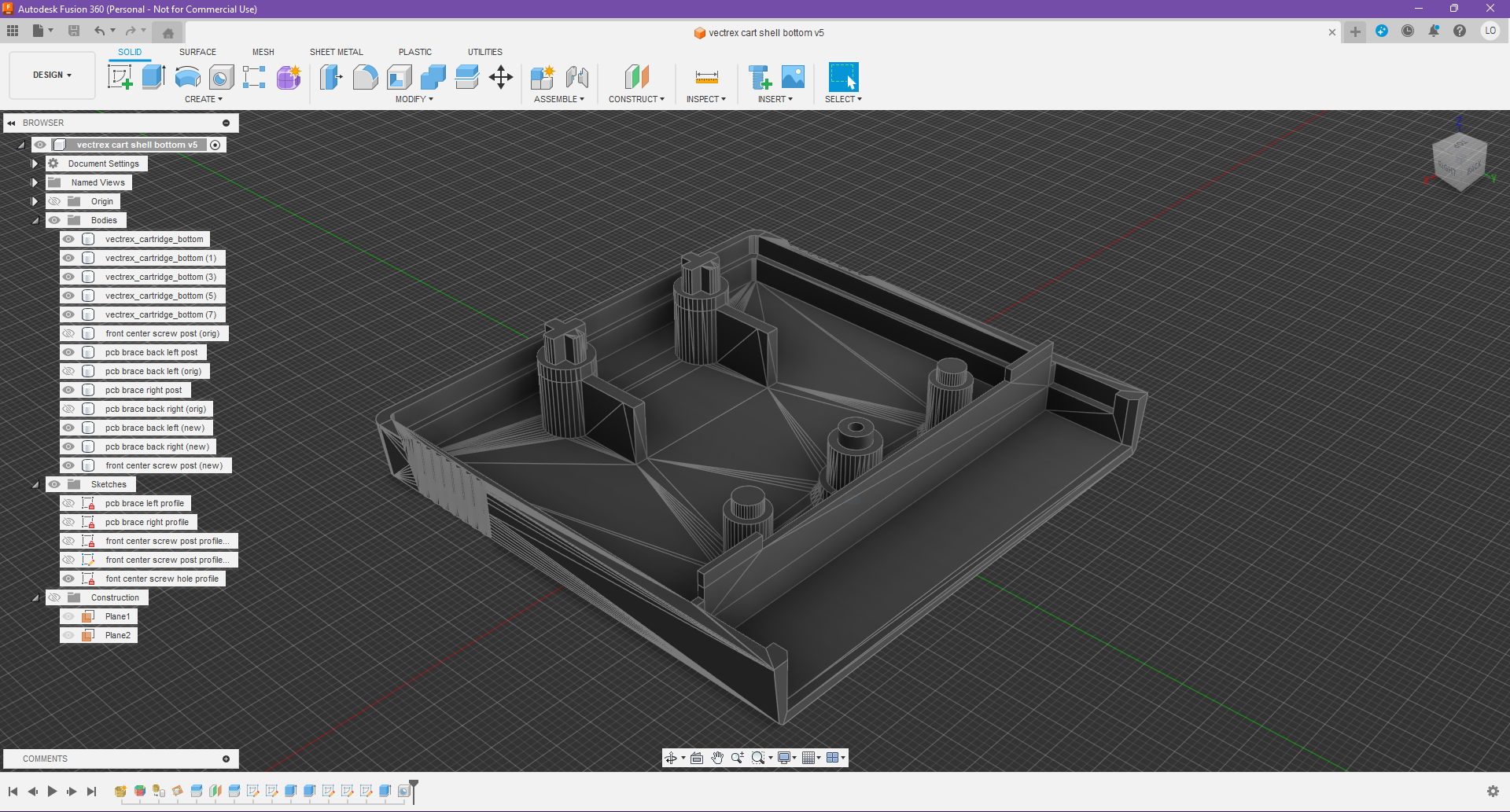Click the Extrude tool icon
This screenshot has height=812, width=1510.
click(153, 77)
